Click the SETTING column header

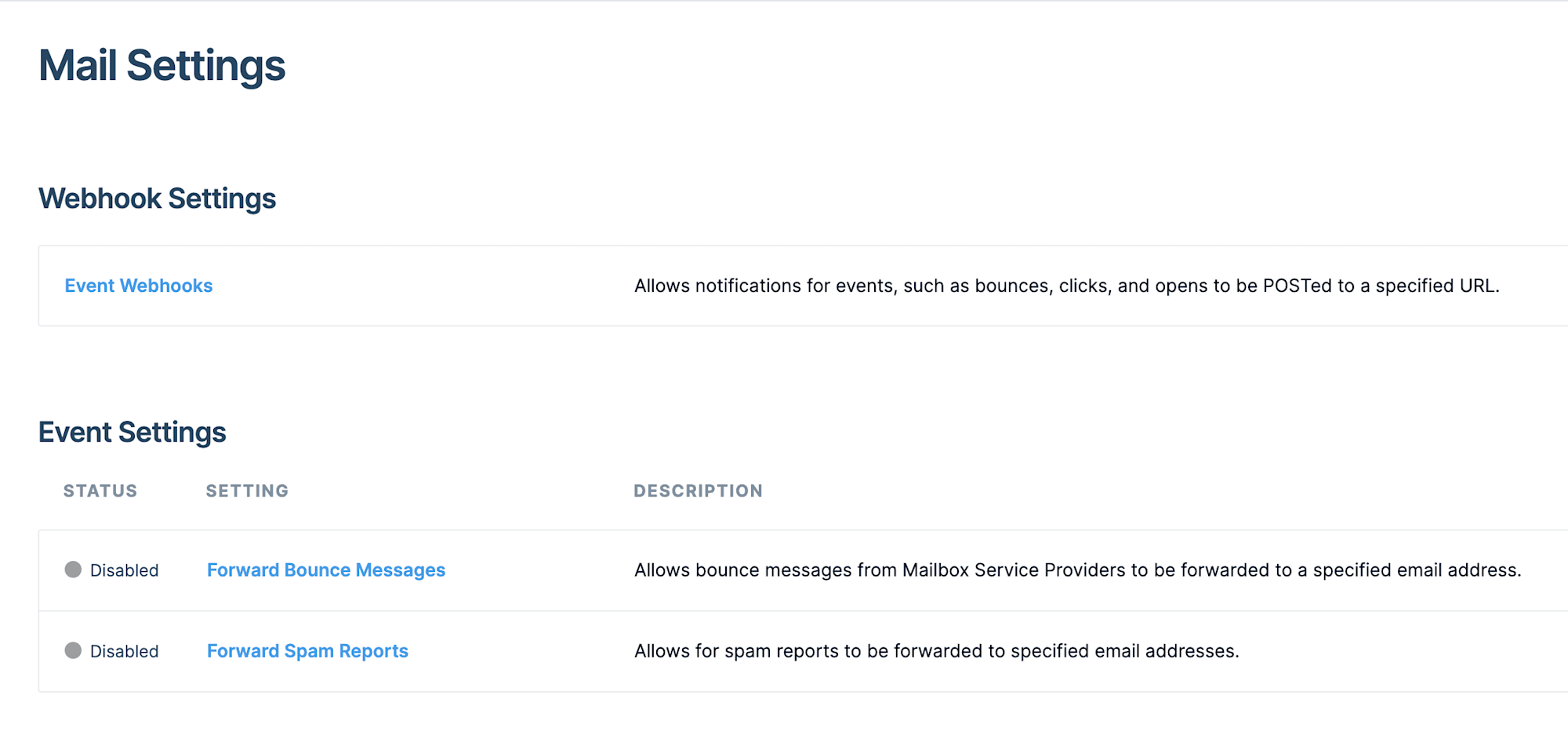click(247, 491)
